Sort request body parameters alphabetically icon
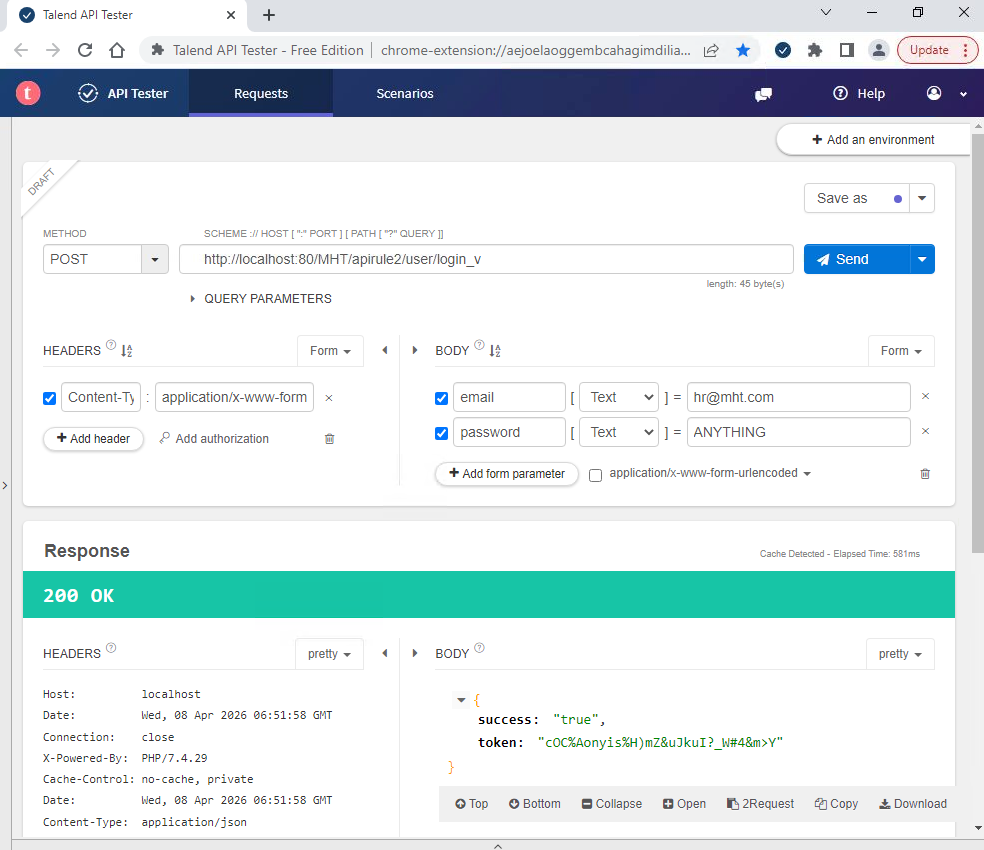This screenshot has height=850, width=984. click(x=495, y=351)
